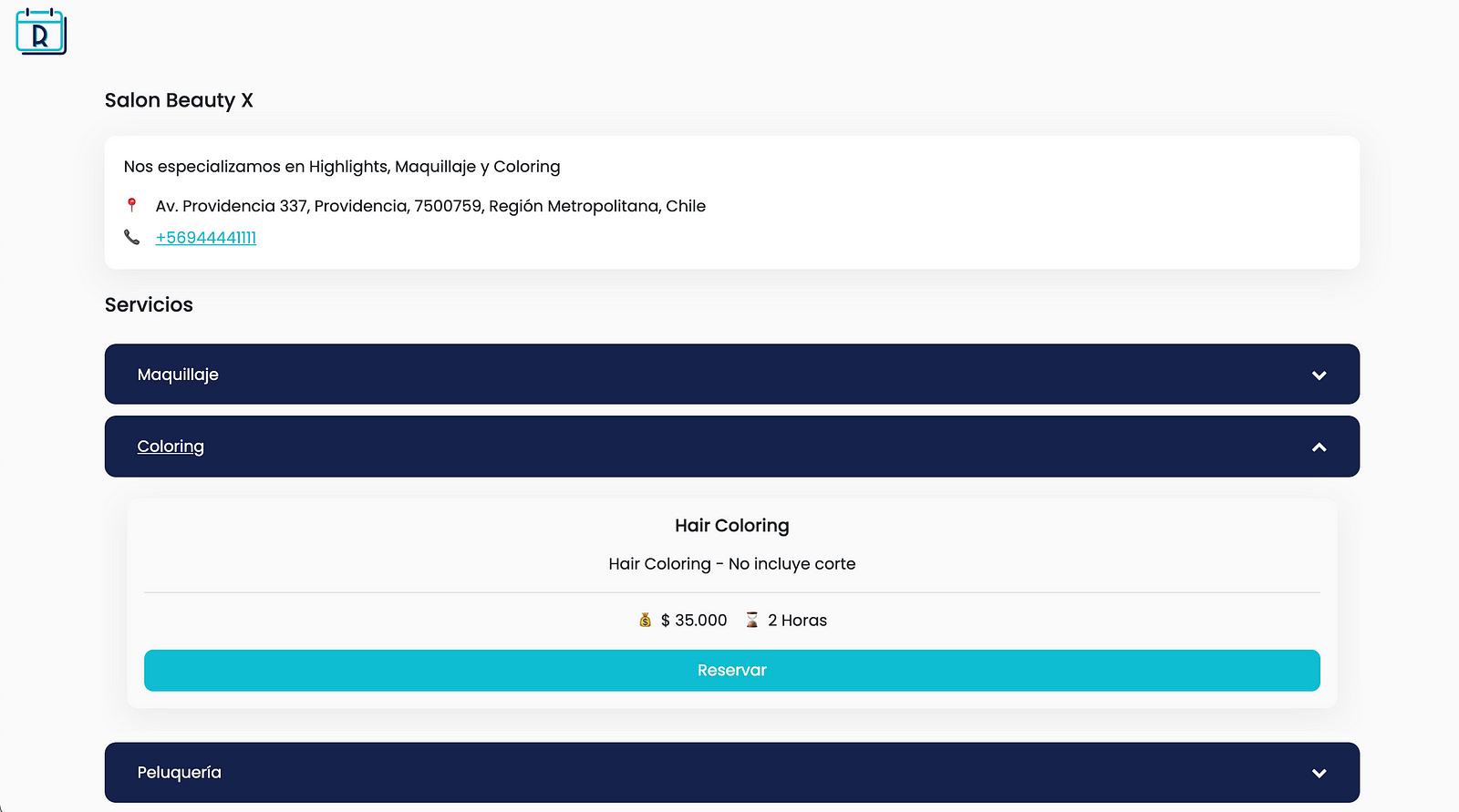
Task: Click the Coloring chevron up arrow
Action: coord(1319,447)
